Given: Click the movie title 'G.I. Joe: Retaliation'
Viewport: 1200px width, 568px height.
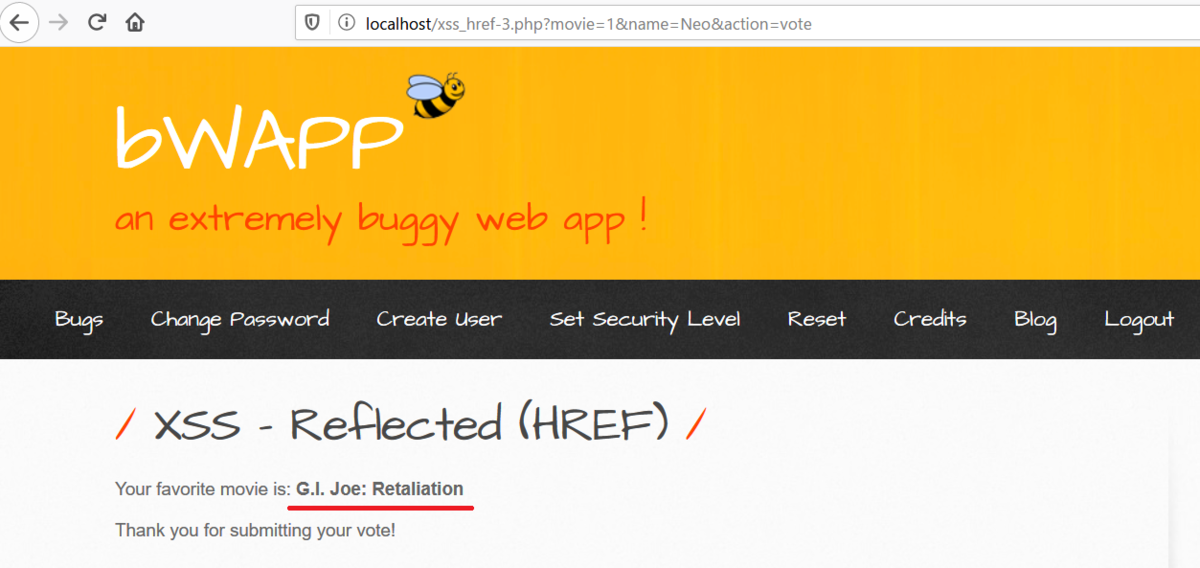Looking at the screenshot, I should [380, 489].
